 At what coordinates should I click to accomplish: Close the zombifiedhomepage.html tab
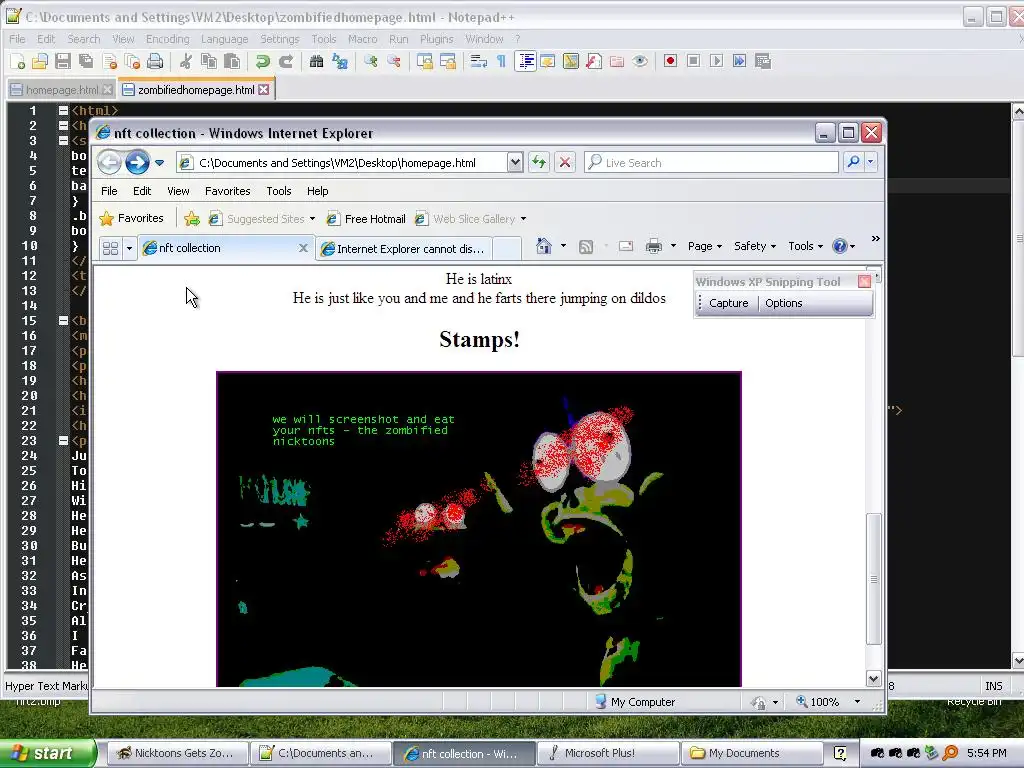point(264,89)
